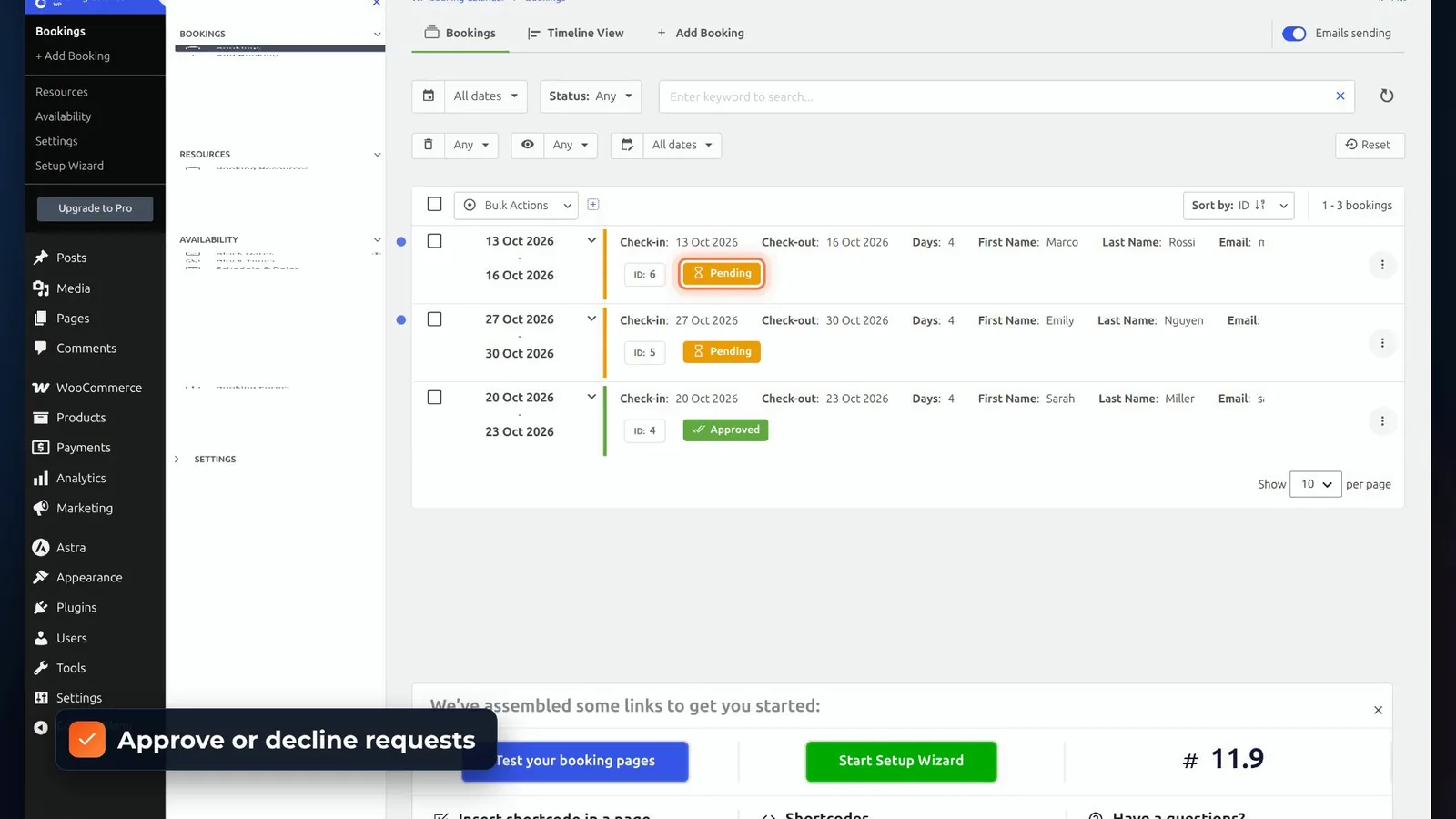Tick the select-all bookings checkbox

click(434, 205)
